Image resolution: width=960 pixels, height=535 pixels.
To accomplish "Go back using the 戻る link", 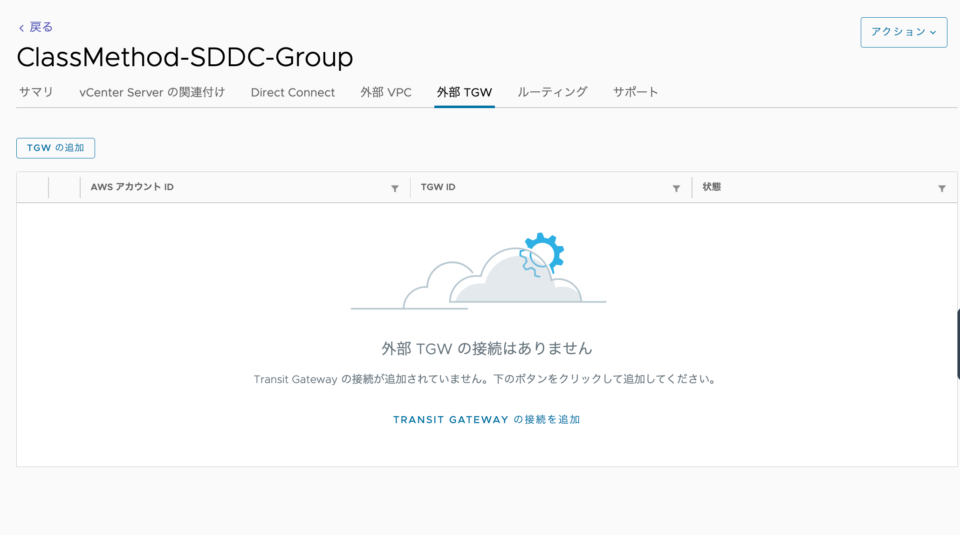I will pos(36,27).
